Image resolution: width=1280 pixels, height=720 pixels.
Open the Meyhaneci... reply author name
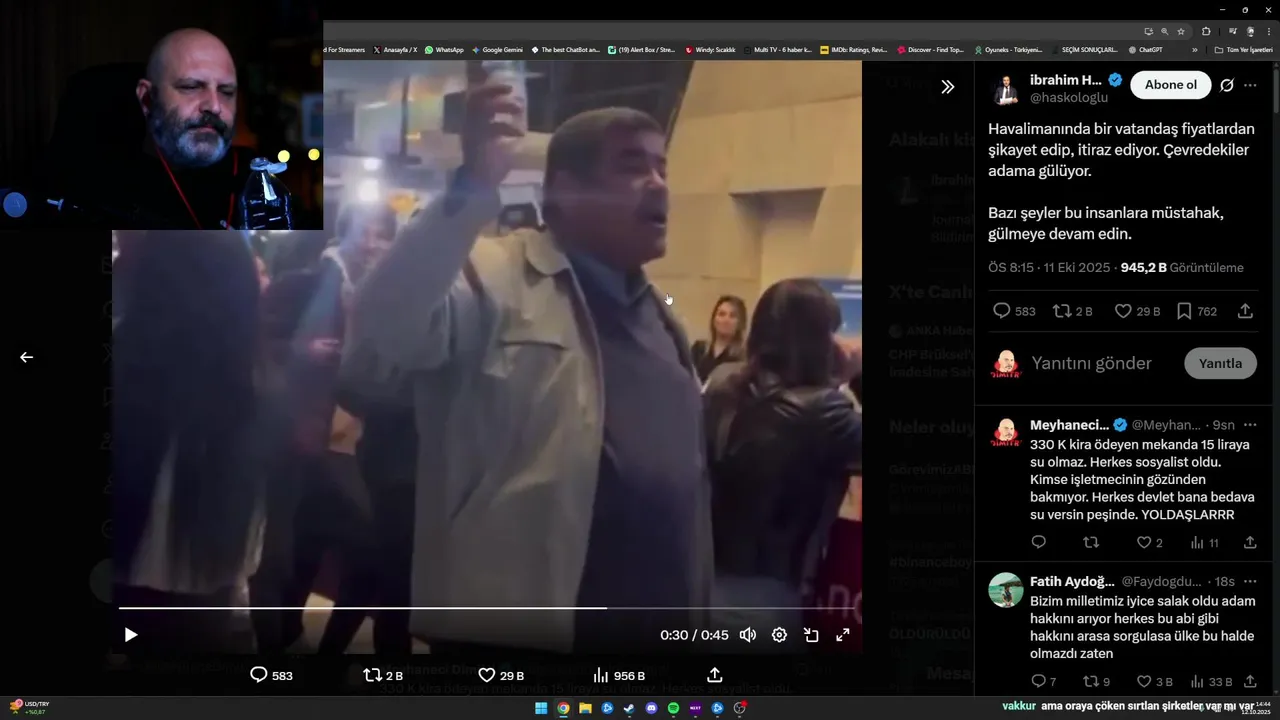pyautogui.click(x=1069, y=425)
